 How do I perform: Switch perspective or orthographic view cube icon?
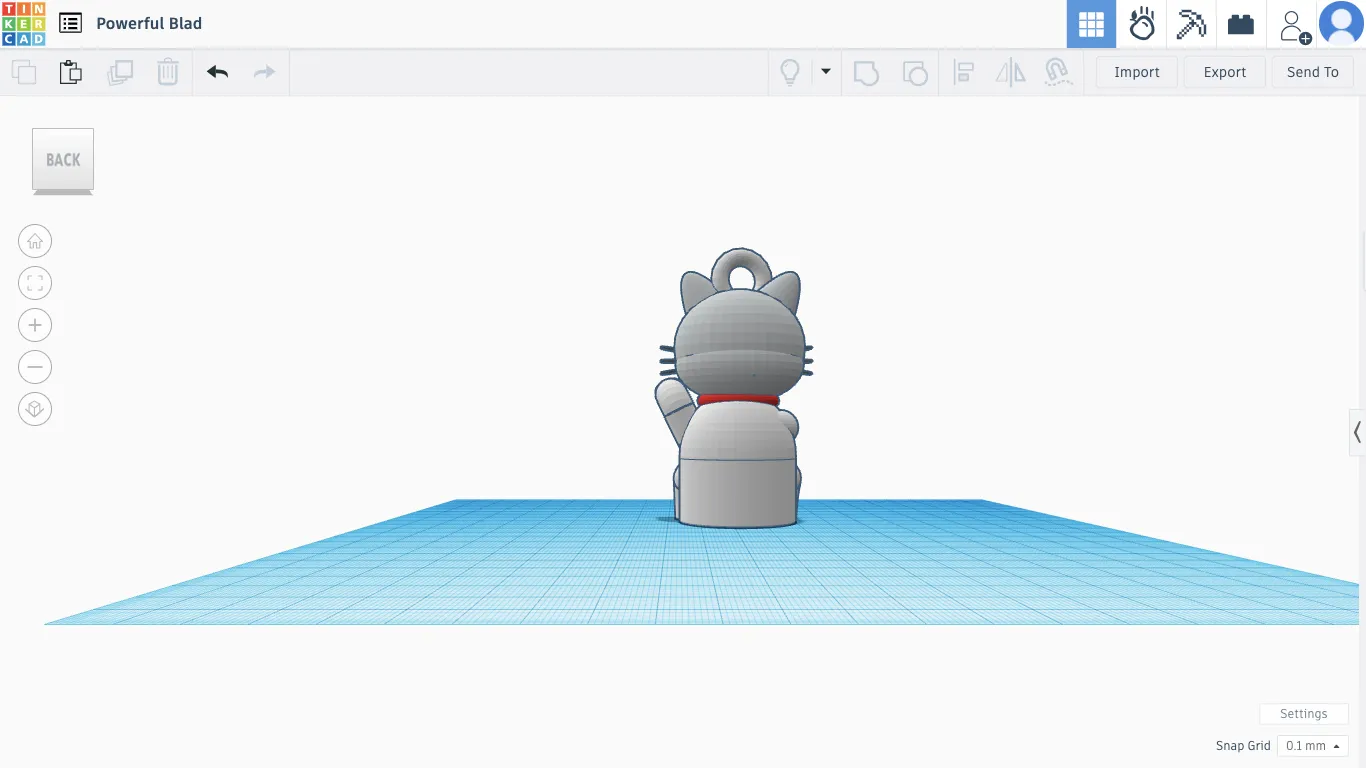(x=35, y=409)
